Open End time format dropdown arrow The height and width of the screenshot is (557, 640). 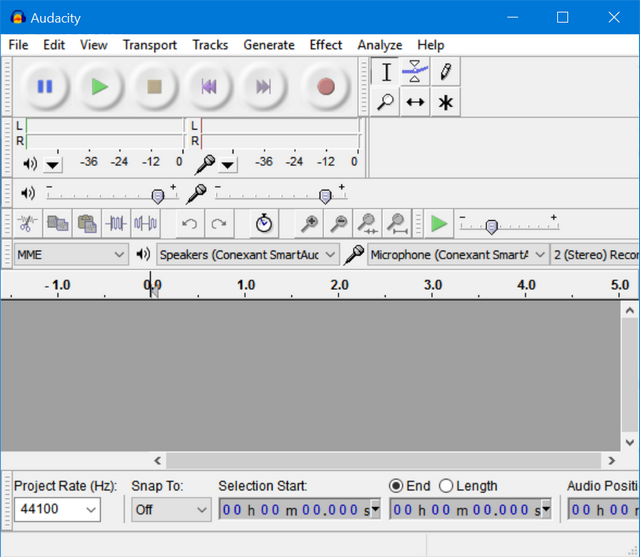click(x=547, y=509)
